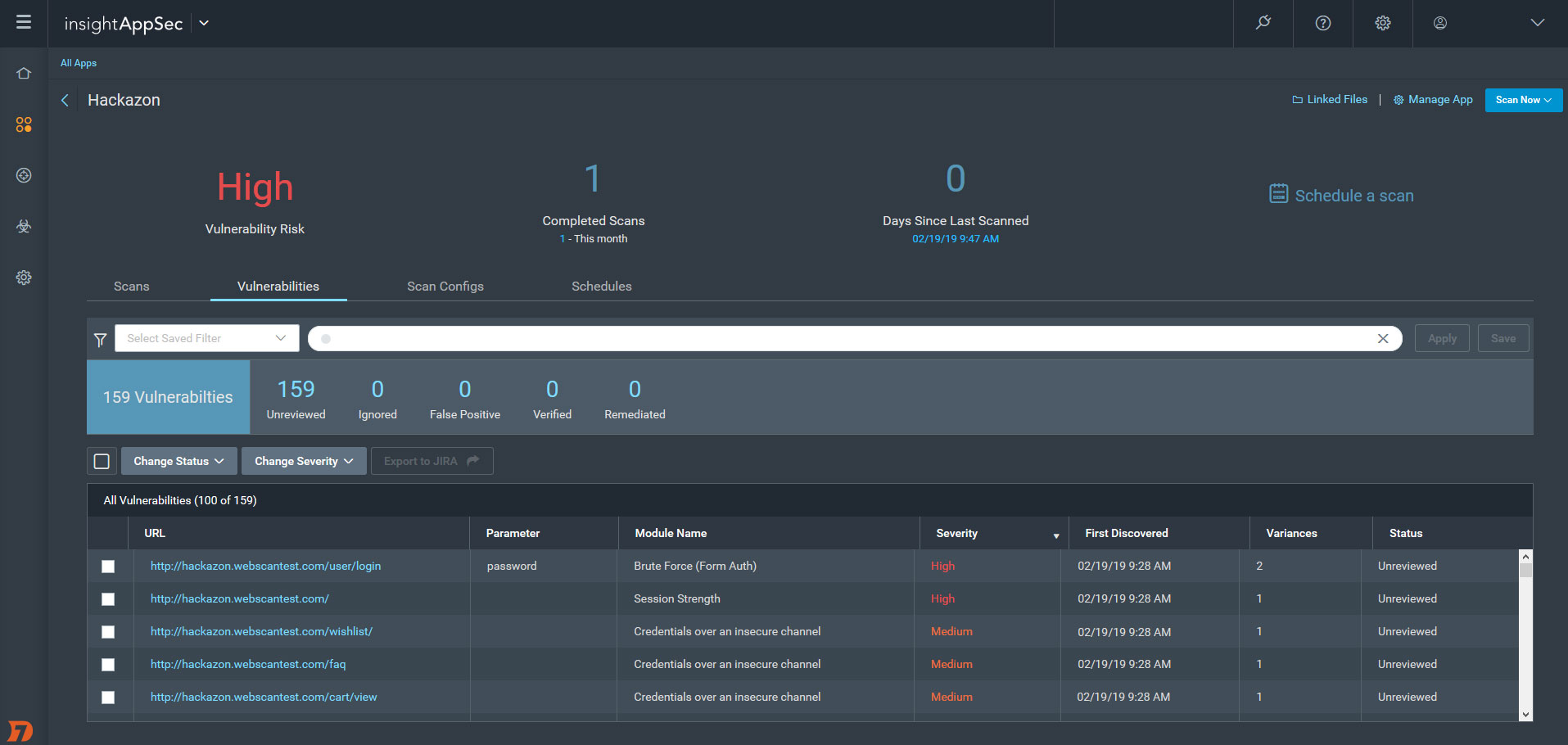Check the user/login vulnerability row
This screenshot has width=1568, height=745.
[108, 567]
